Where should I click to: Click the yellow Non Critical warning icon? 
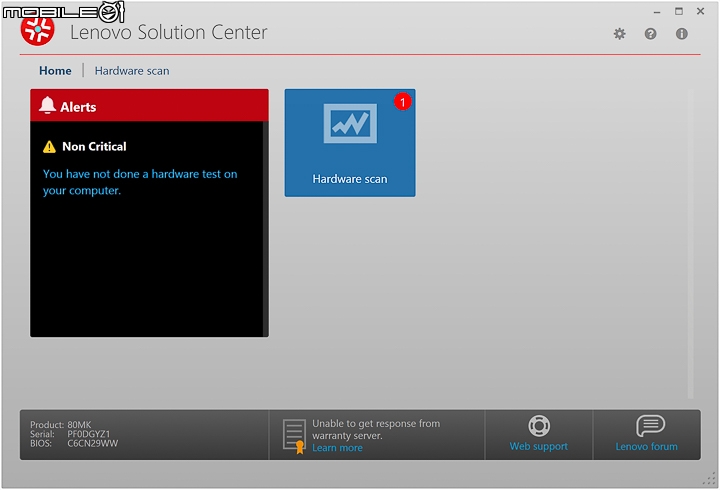click(49, 147)
